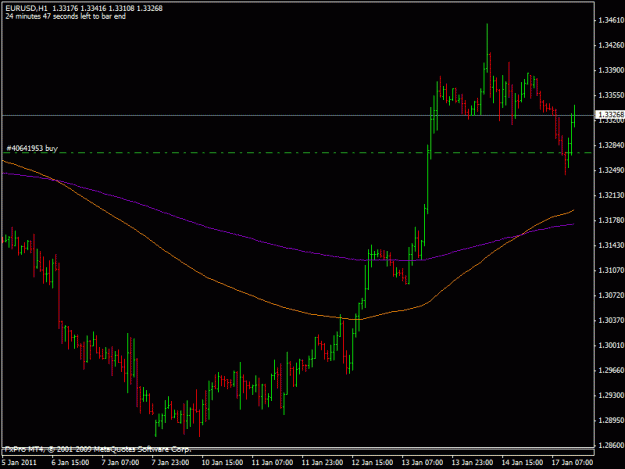Click price scale value 1.33550
625x469 pixels.
pos(611,95)
